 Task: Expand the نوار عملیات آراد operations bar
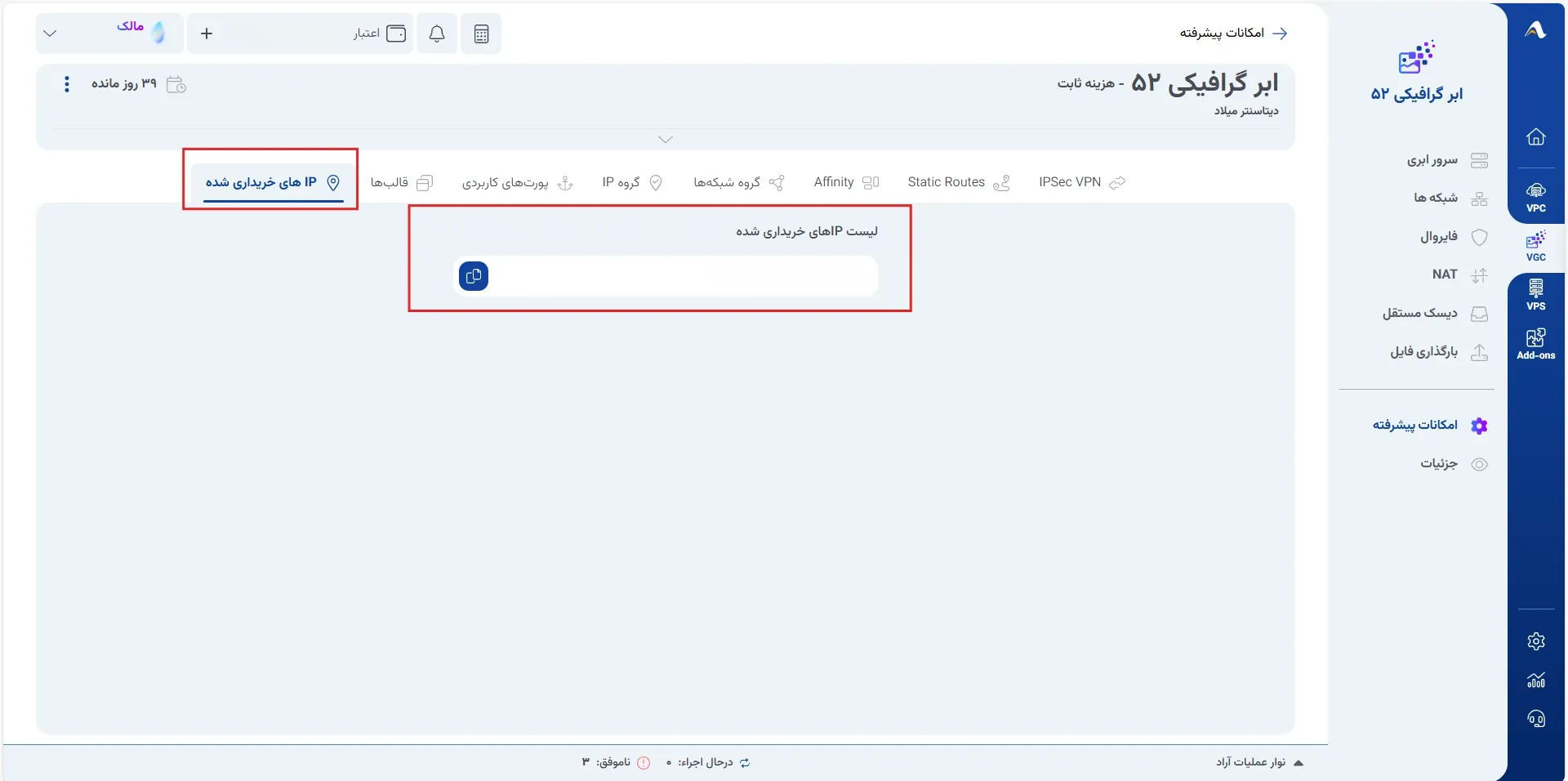pos(1259,762)
